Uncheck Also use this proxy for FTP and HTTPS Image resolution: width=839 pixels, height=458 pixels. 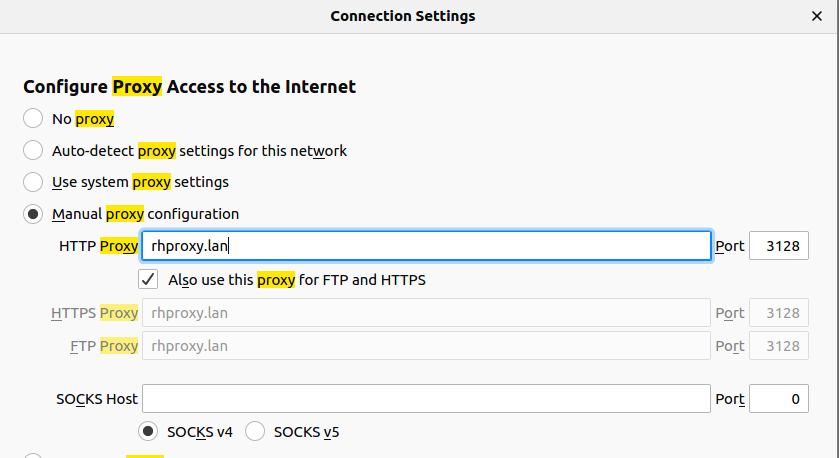click(x=148, y=280)
